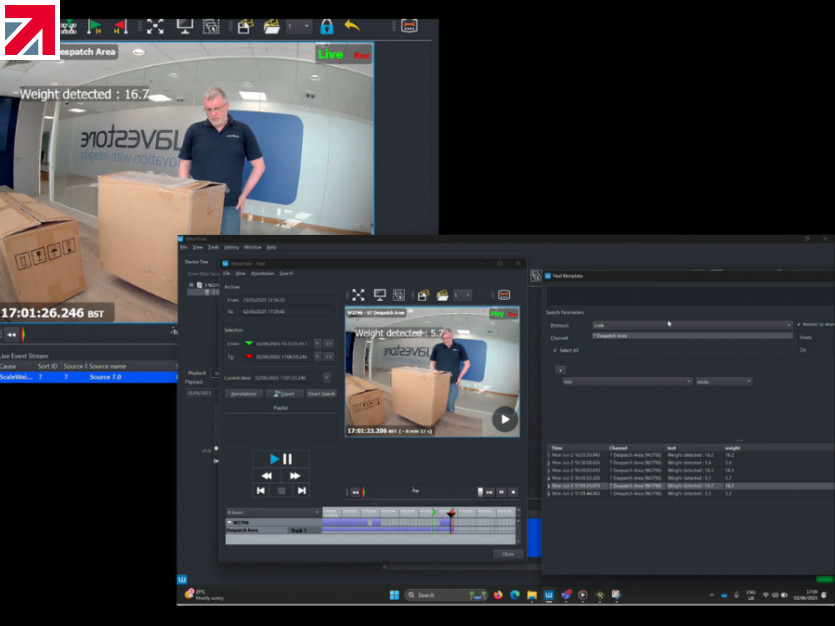Collapse the W2796 timeline tree row
This screenshot has width=835, height=626.
coord(230,523)
